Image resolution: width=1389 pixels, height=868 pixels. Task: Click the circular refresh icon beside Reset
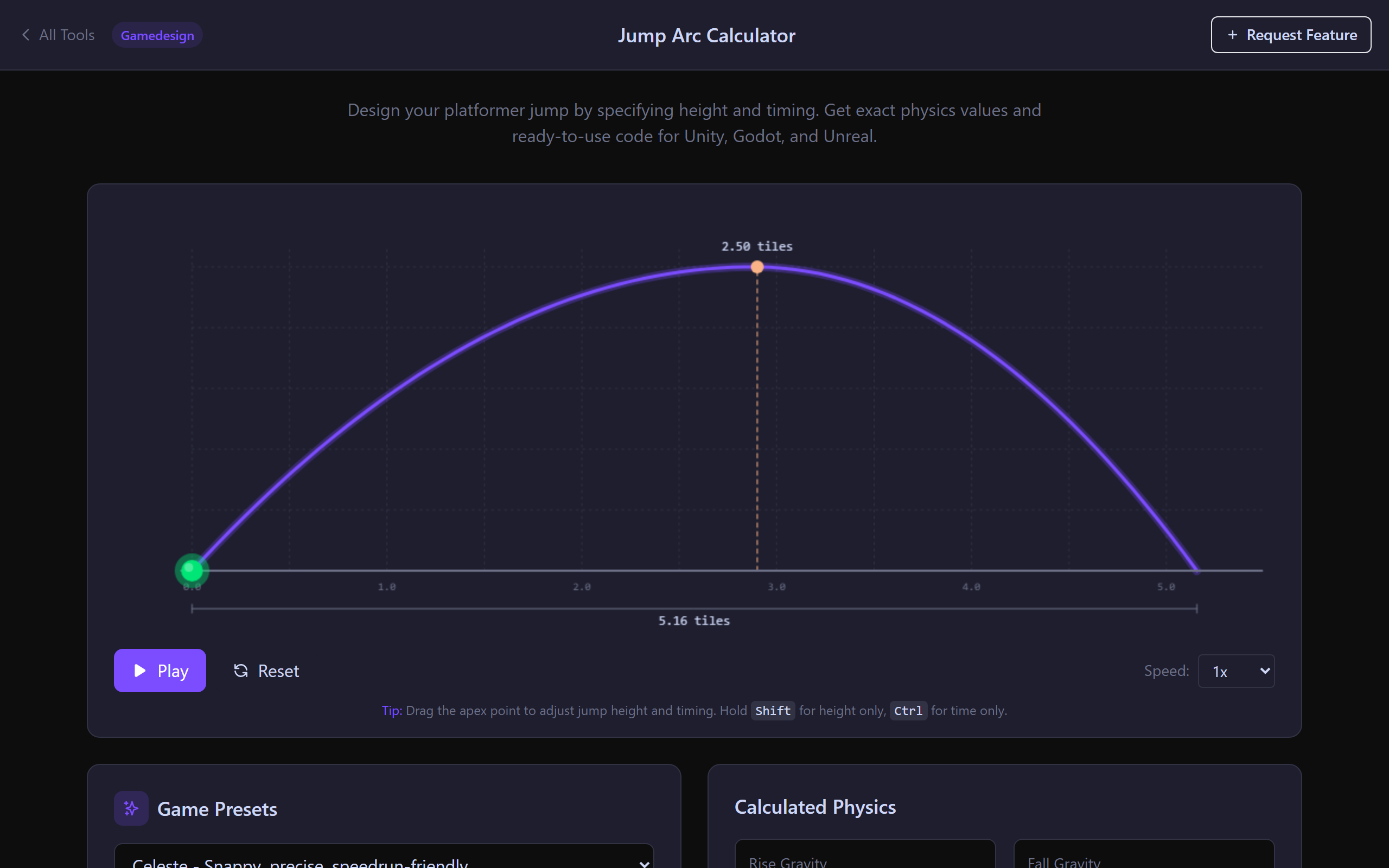point(241,671)
